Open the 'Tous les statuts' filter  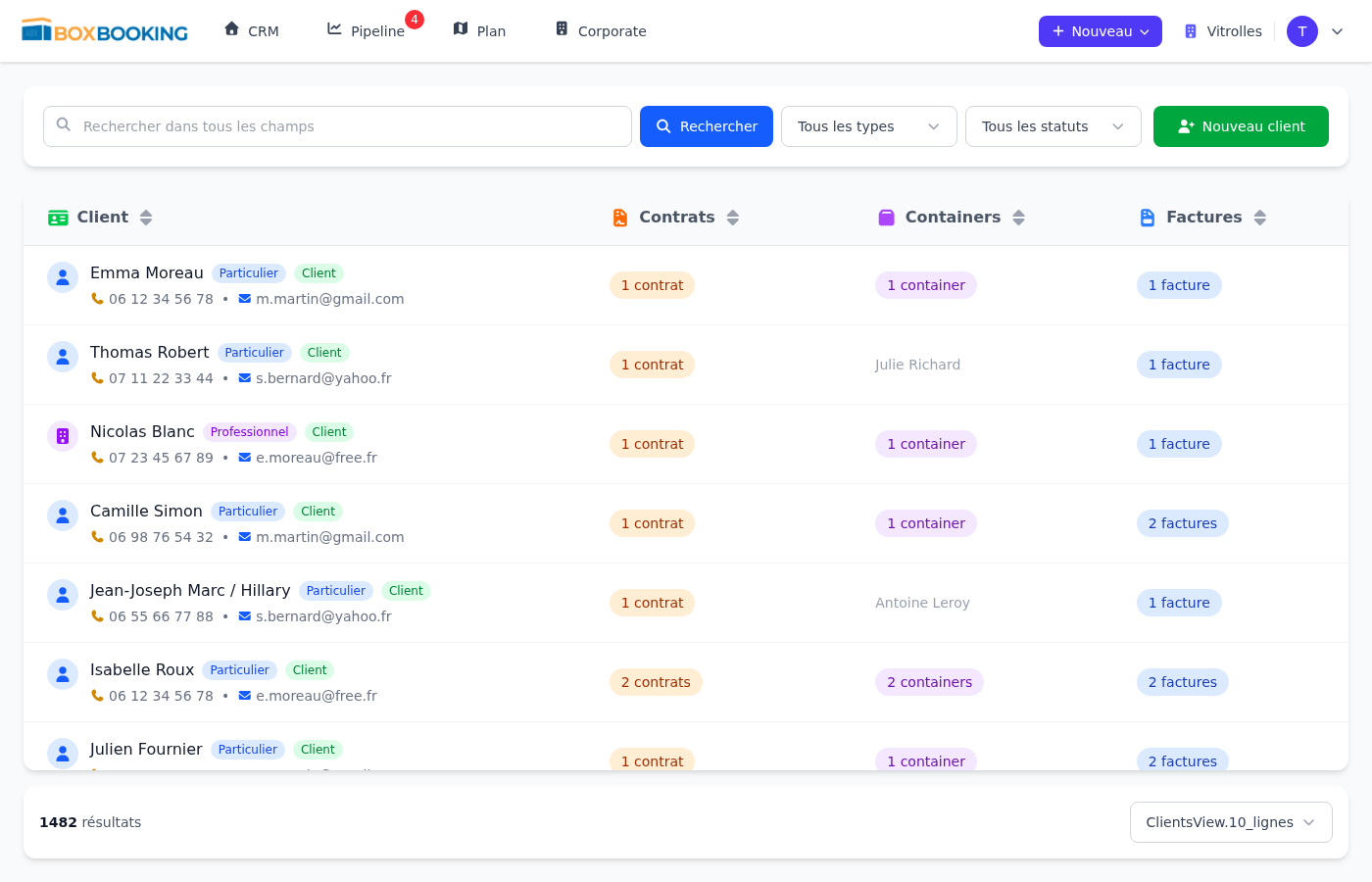1053,126
